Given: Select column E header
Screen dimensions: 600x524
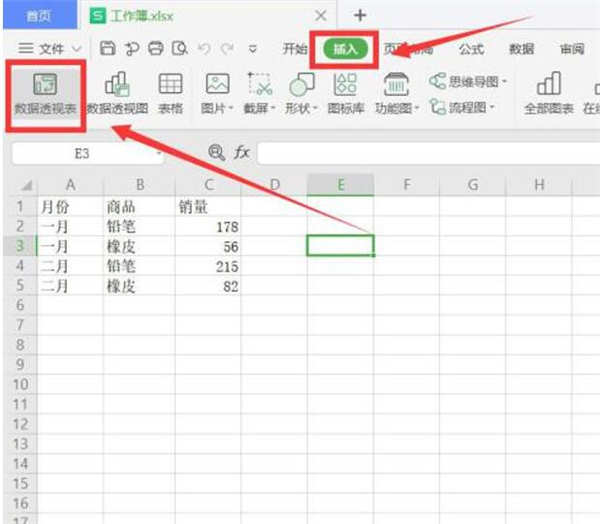Looking at the screenshot, I should (341, 185).
